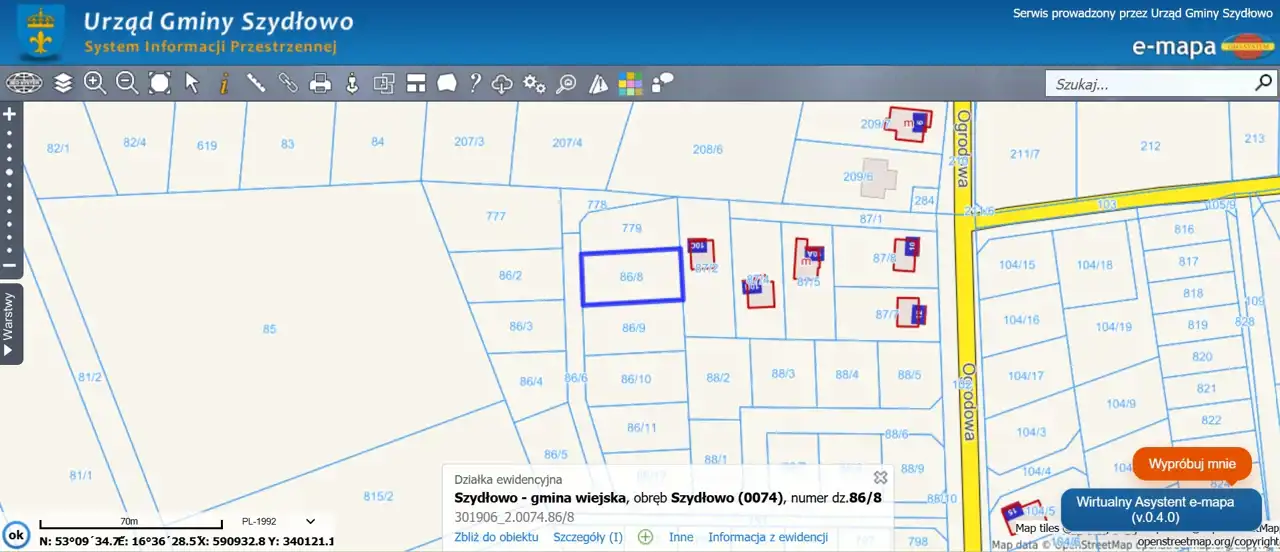The image size is (1280, 552).
Task: Open the person with speech bubble icon
Action: 662,83
